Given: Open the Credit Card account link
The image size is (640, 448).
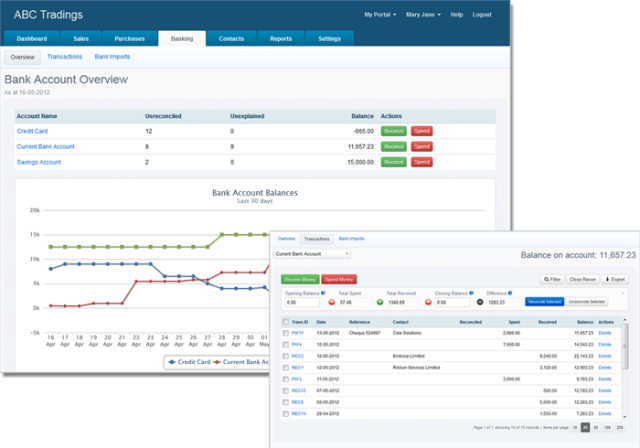Looking at the screenshot, I should (x=32, y=131).
